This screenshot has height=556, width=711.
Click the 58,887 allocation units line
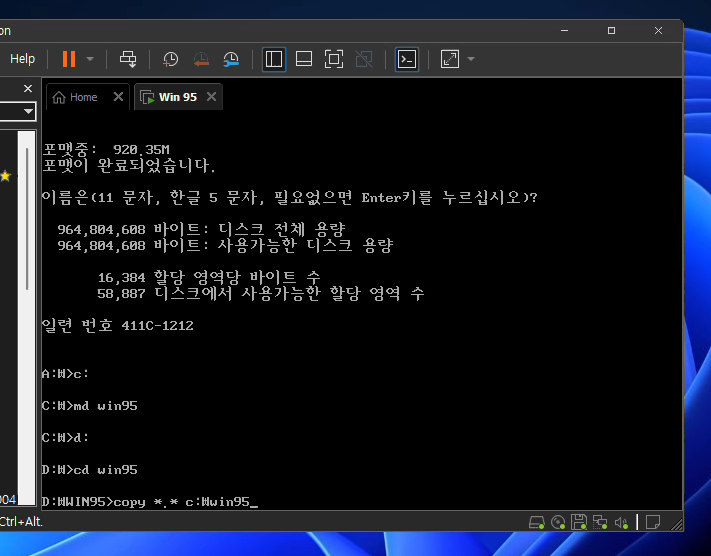click(261, 293)
